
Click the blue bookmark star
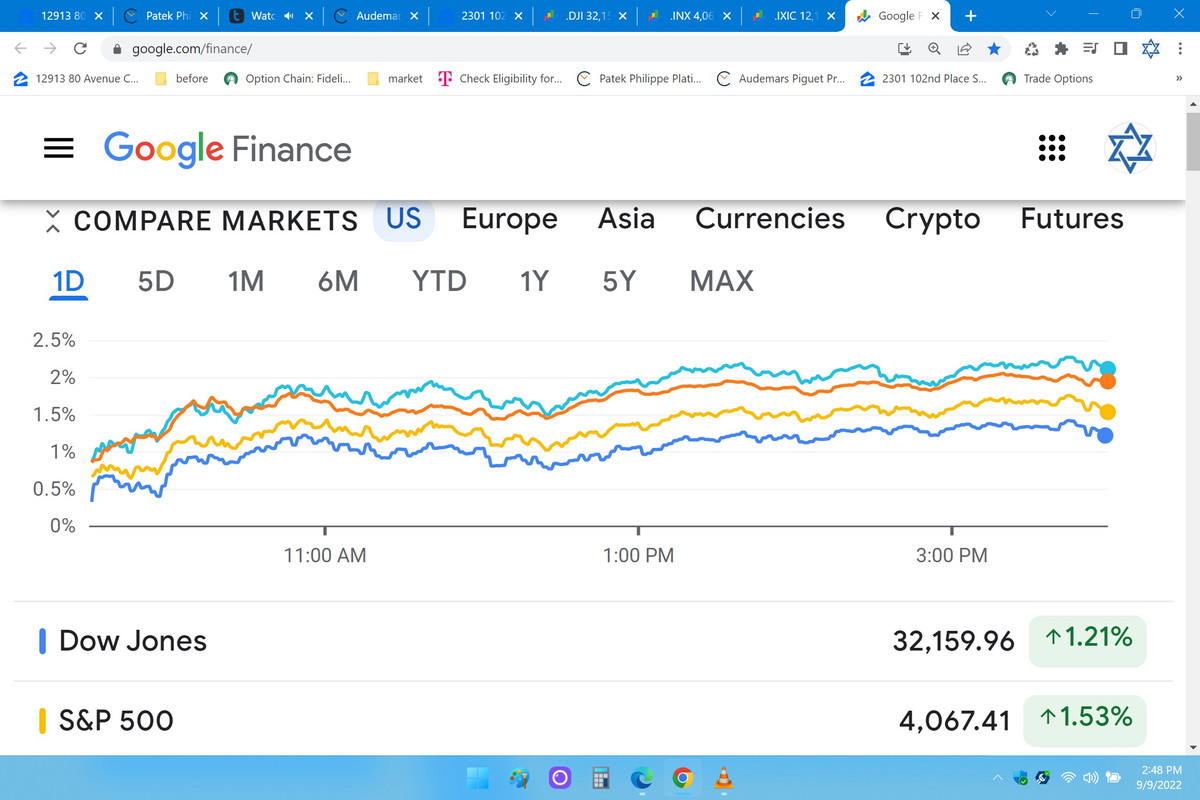pos(993,48)
